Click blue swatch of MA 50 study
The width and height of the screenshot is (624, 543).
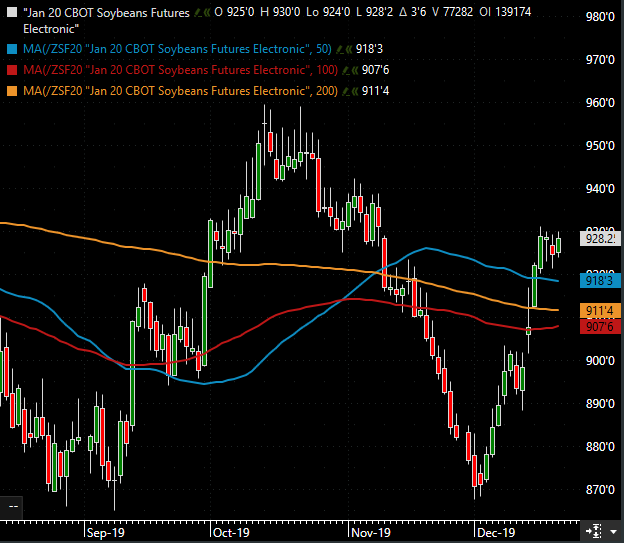12,49
